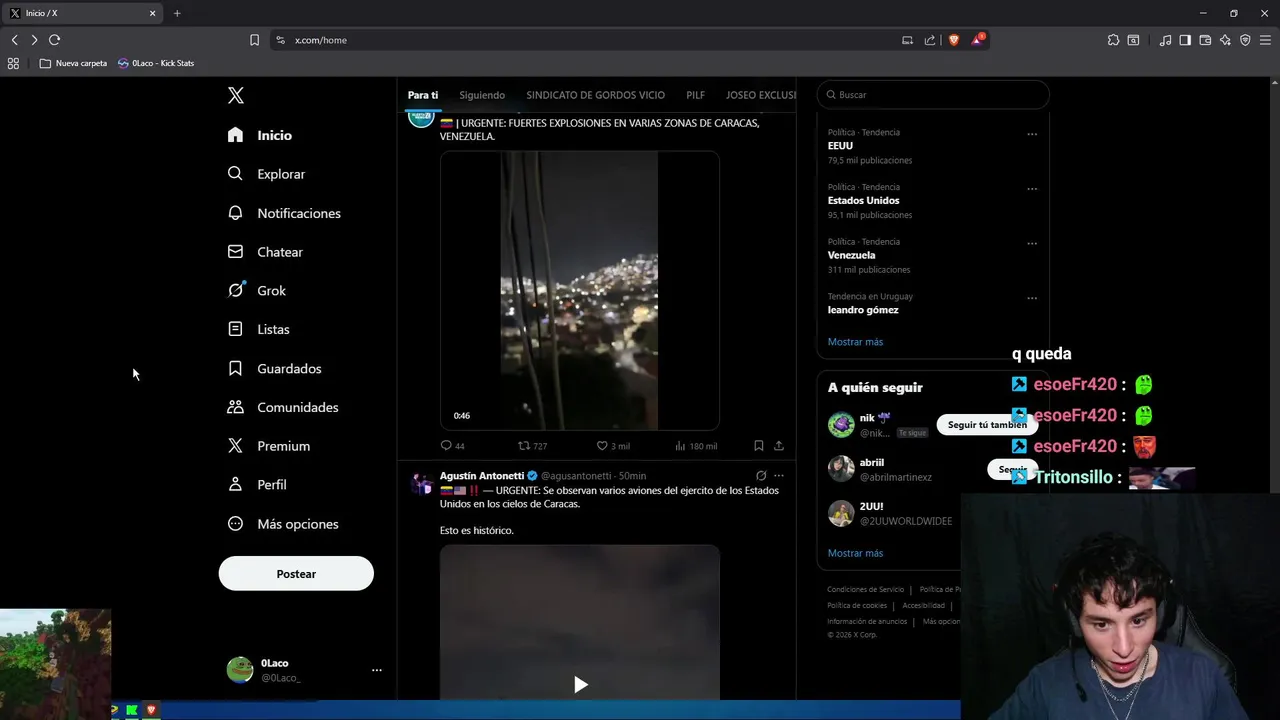1280x720 pixels.
Task: Open more options on Agustín Antonetti post
Action: click(779, 476)
